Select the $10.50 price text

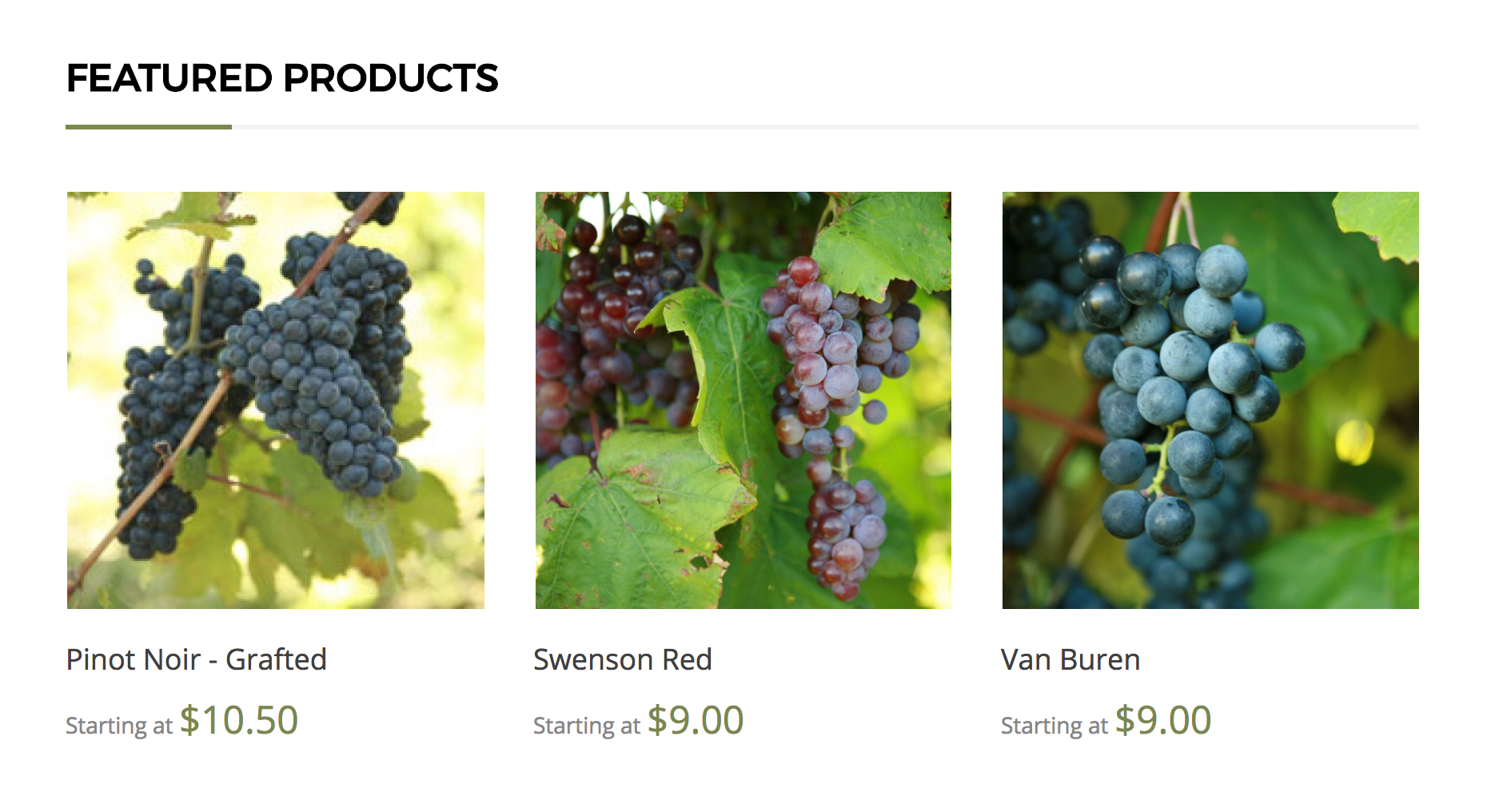(x=239, y=720)
